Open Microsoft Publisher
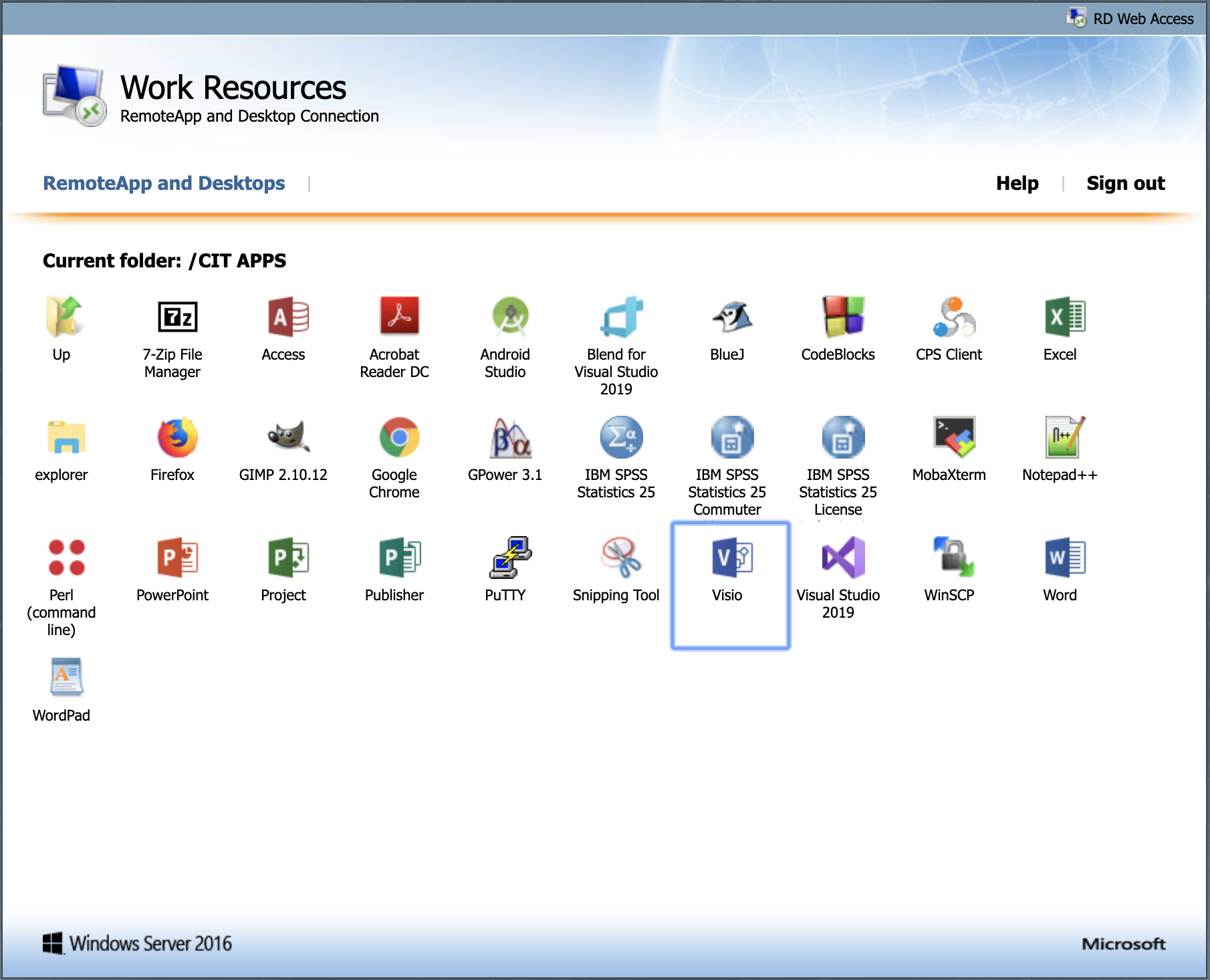The width and height of the screenshot is (1210, 980). [394, 570]
